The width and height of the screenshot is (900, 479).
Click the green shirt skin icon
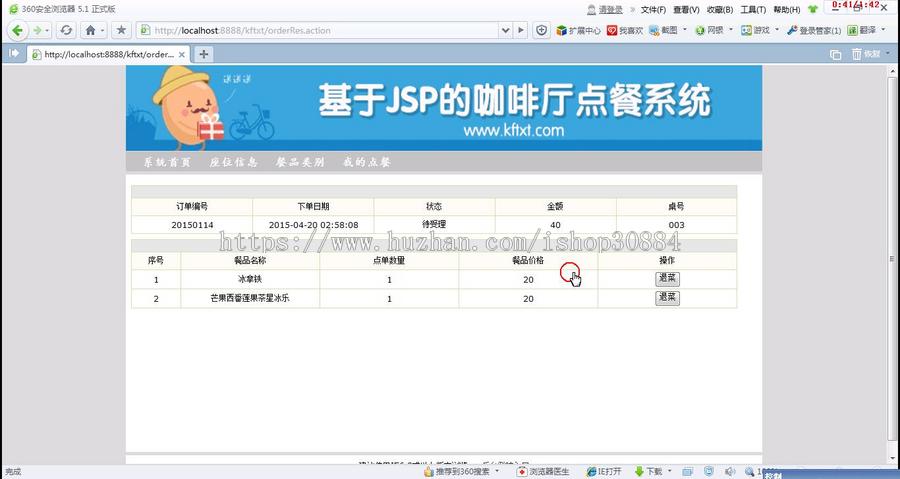point(813,9)
